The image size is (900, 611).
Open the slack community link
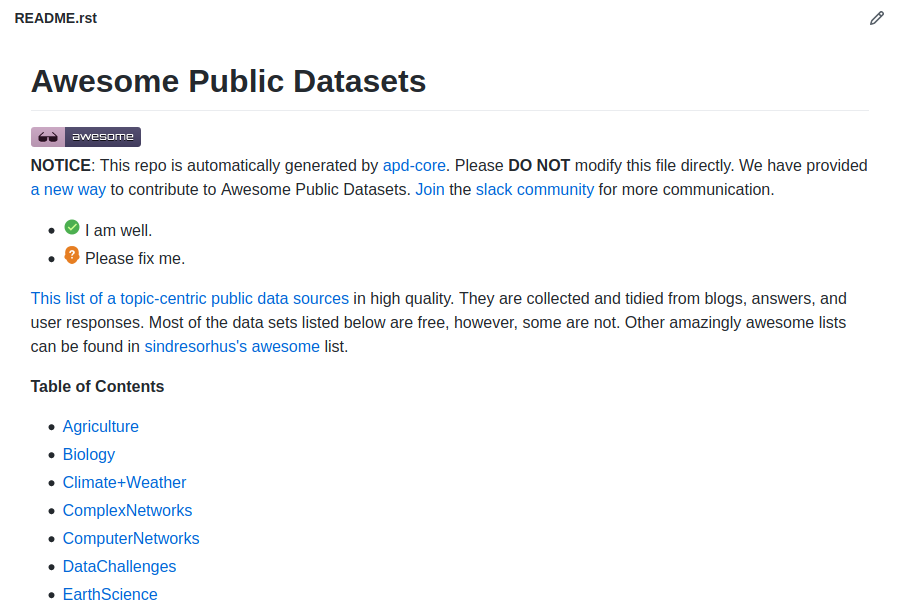click(x=535, y=190)
